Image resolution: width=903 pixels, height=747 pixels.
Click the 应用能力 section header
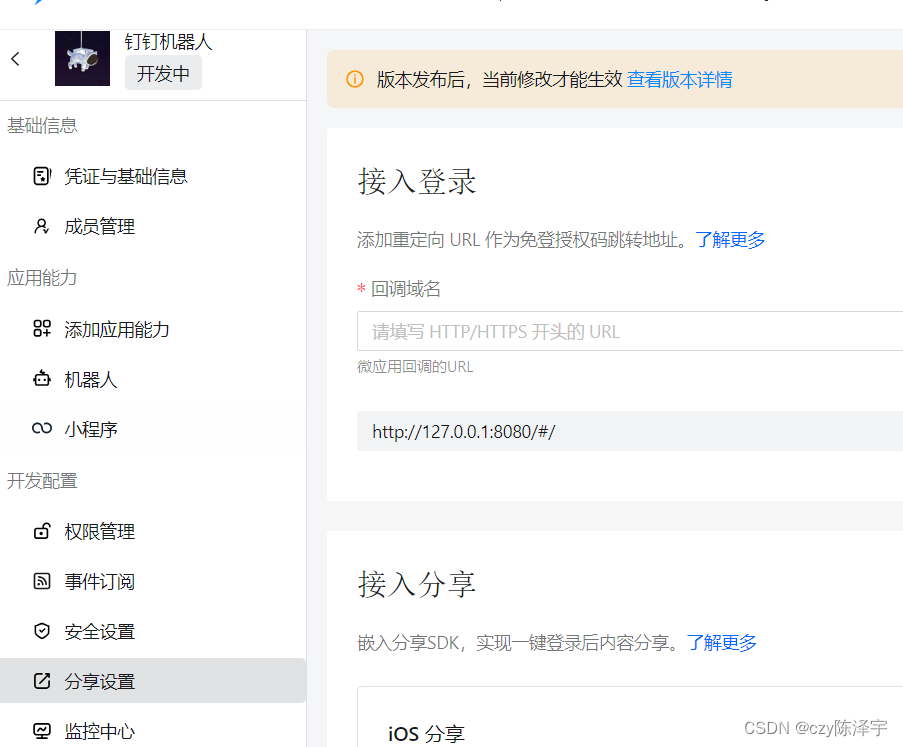tap(42, 278)
